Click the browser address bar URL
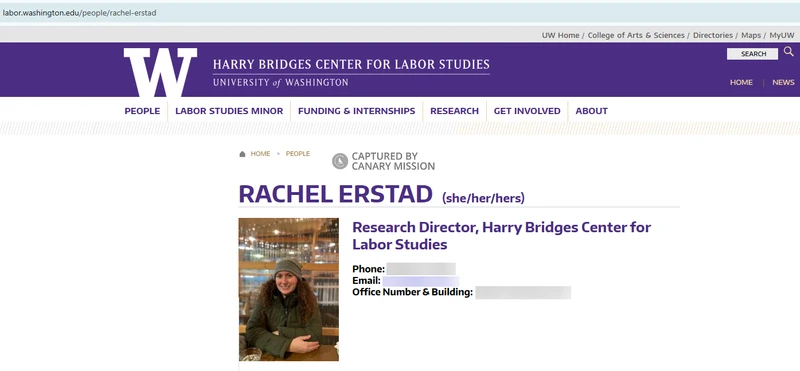 pos(80,13)
